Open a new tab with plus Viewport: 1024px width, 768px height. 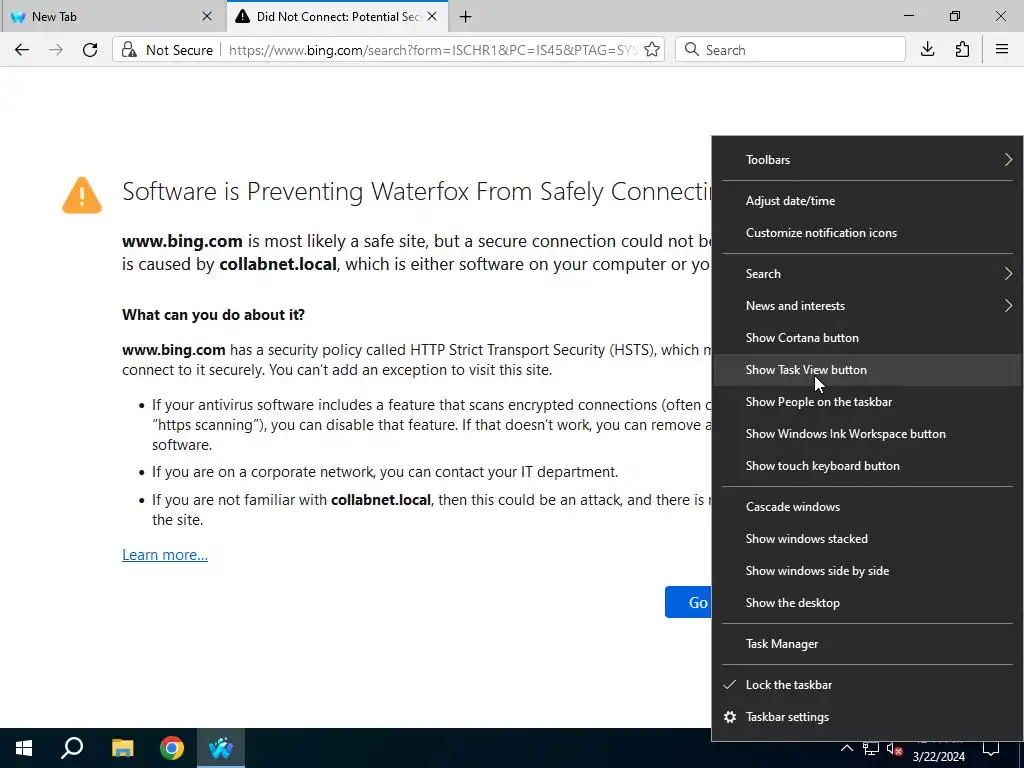click(466, 17)
